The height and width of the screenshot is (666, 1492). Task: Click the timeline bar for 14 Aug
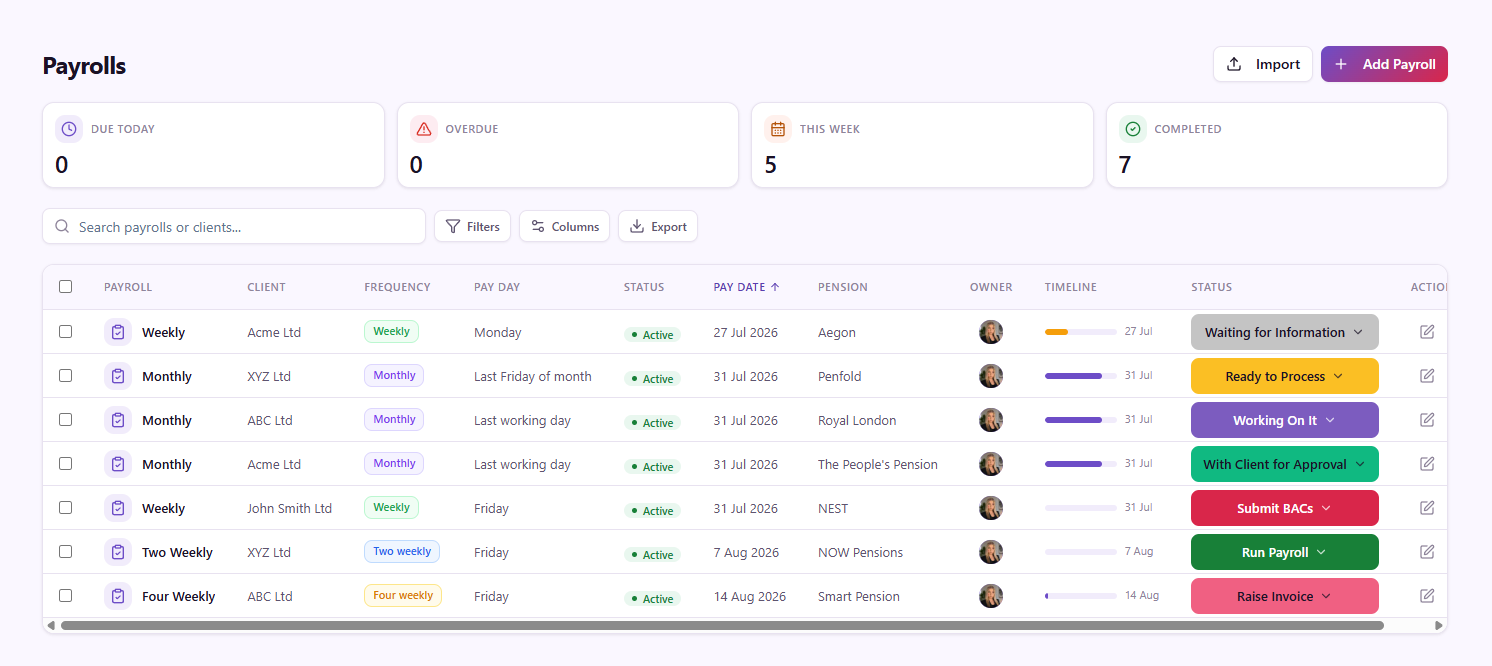tap(1081, 596)
